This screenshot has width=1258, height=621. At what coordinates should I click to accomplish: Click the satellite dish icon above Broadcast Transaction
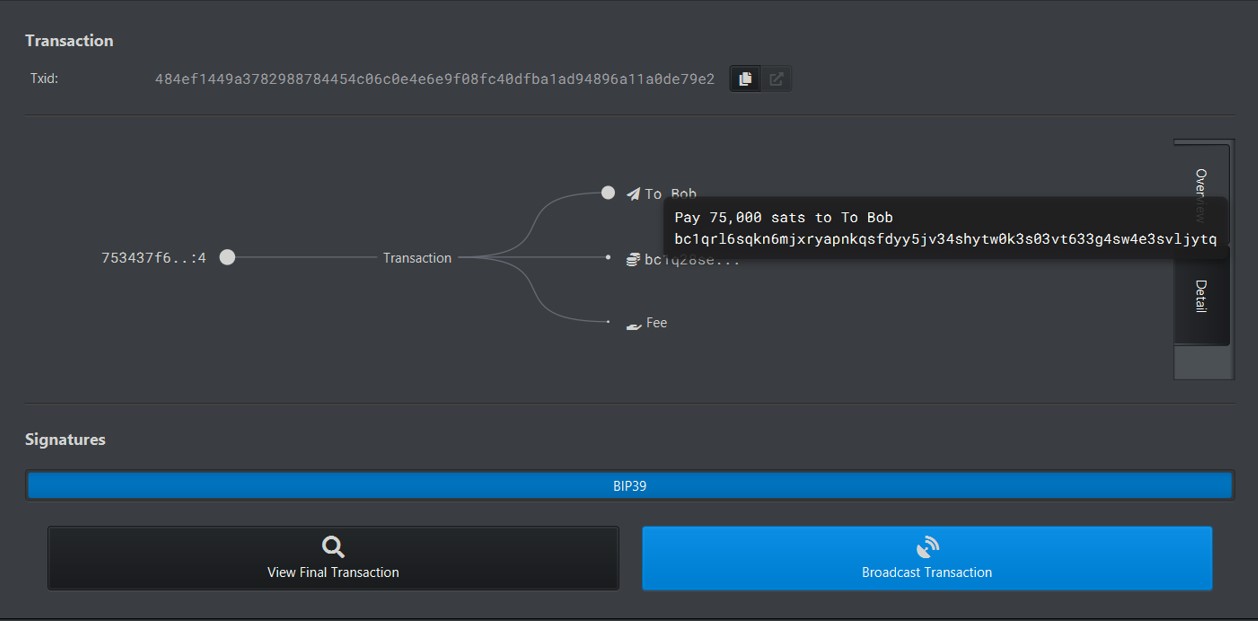click(x=927, y=546)
